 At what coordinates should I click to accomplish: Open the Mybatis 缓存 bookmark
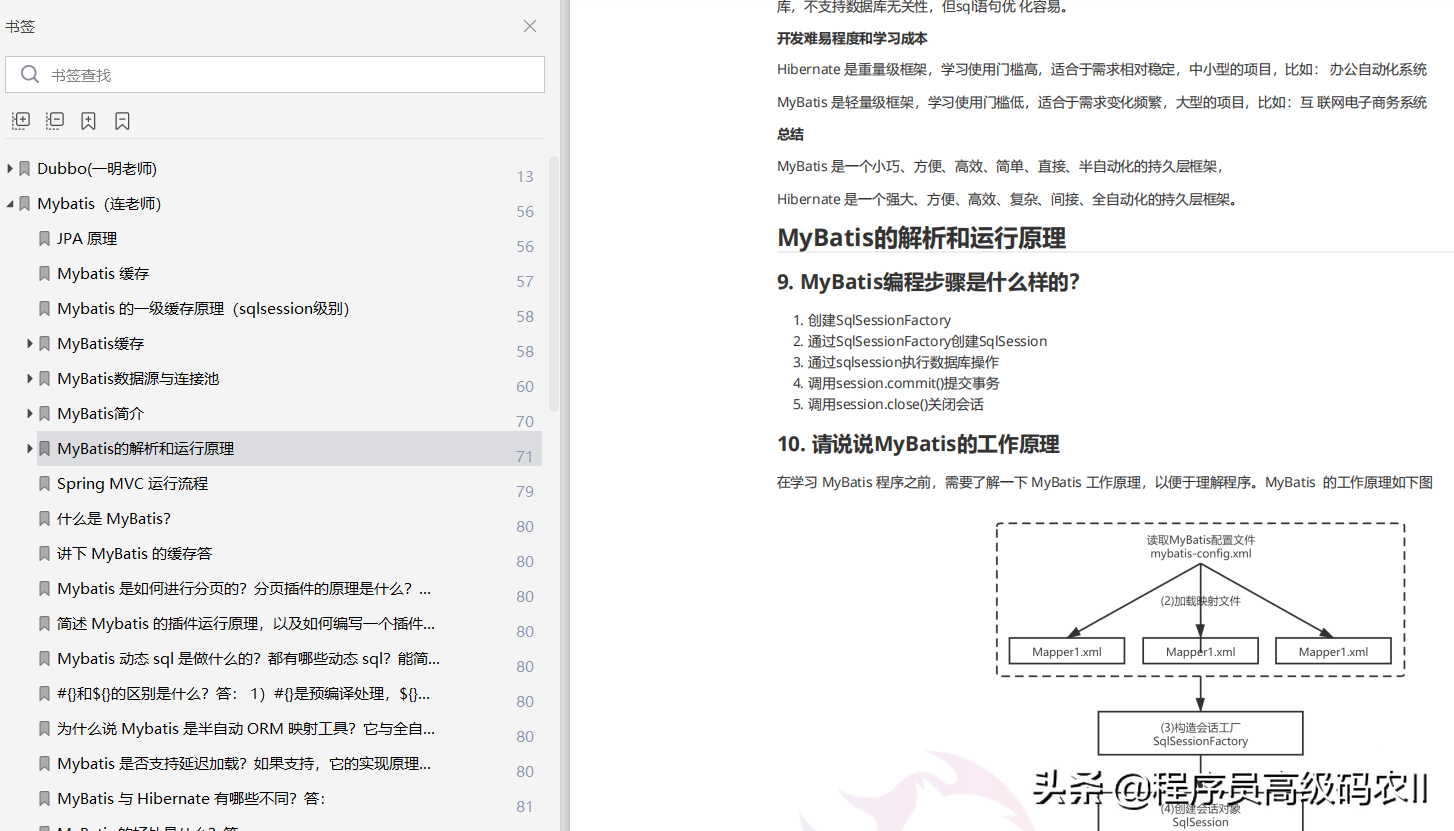(x=103, y=274)
